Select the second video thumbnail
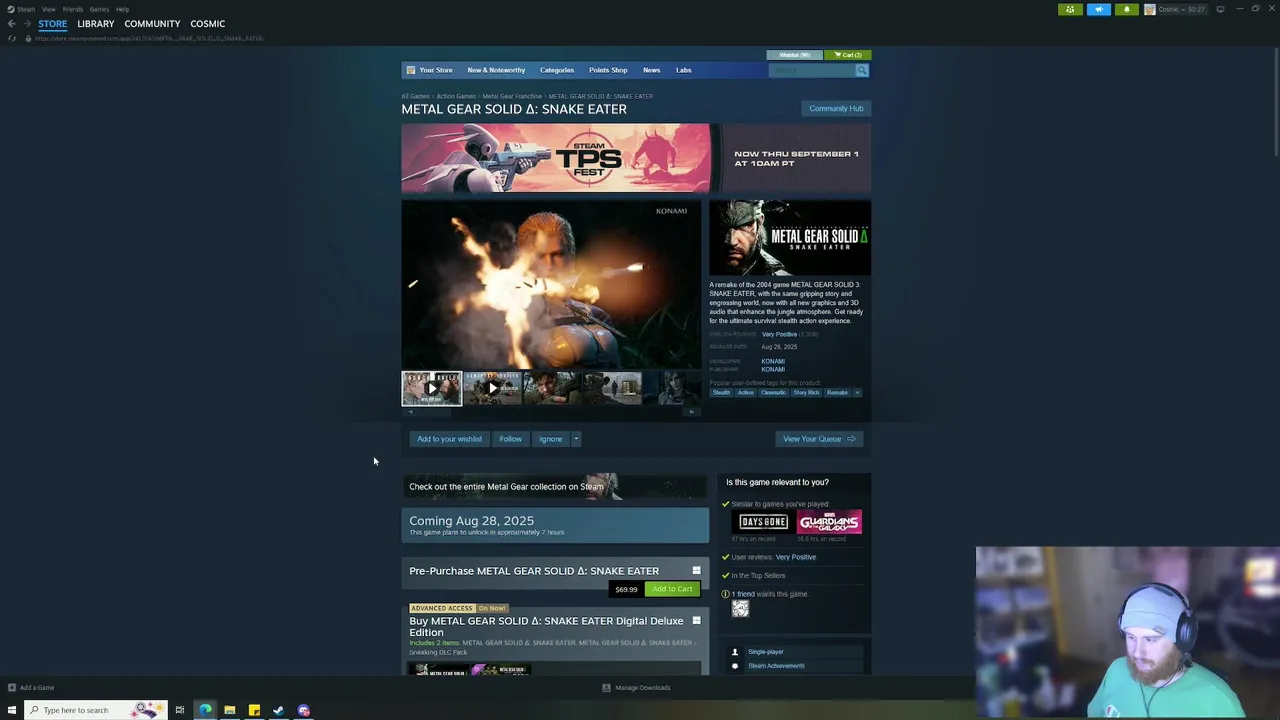 click(492, 388)
